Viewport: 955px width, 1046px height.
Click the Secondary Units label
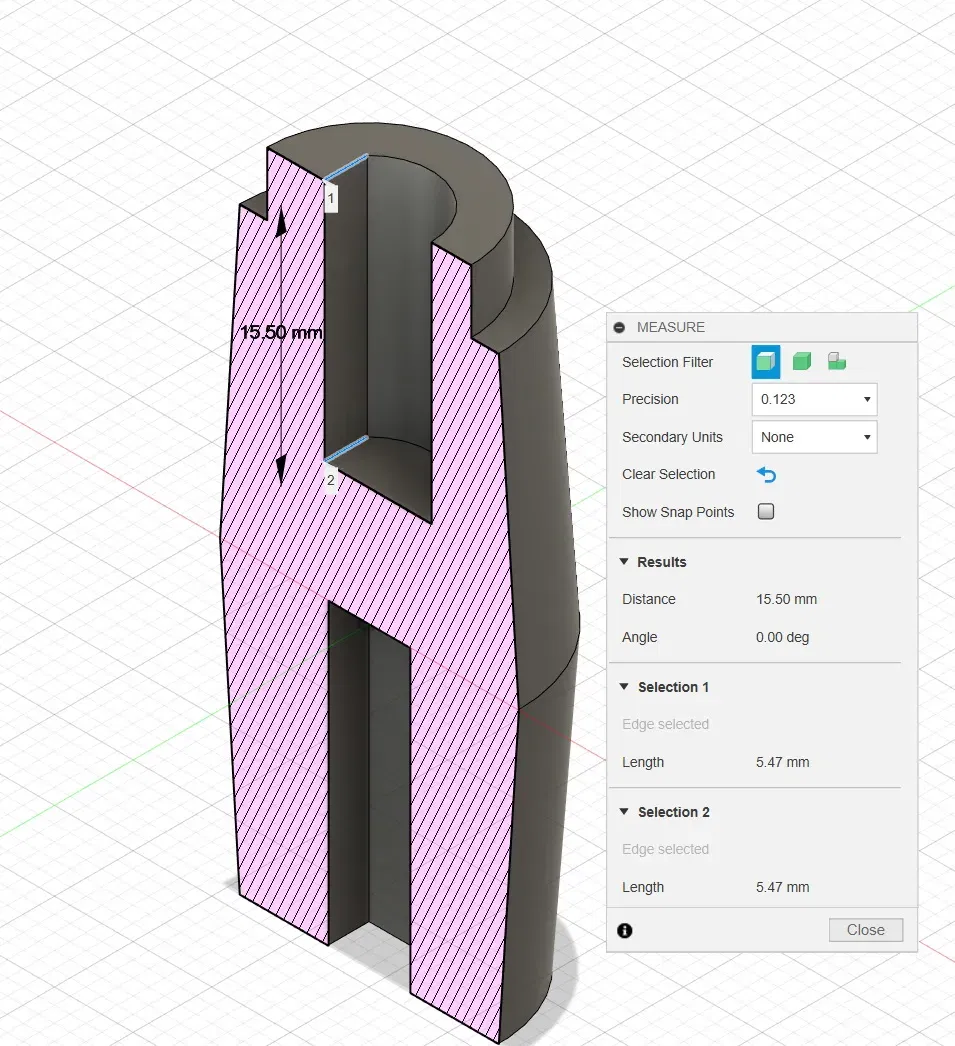tap(672, 438)
